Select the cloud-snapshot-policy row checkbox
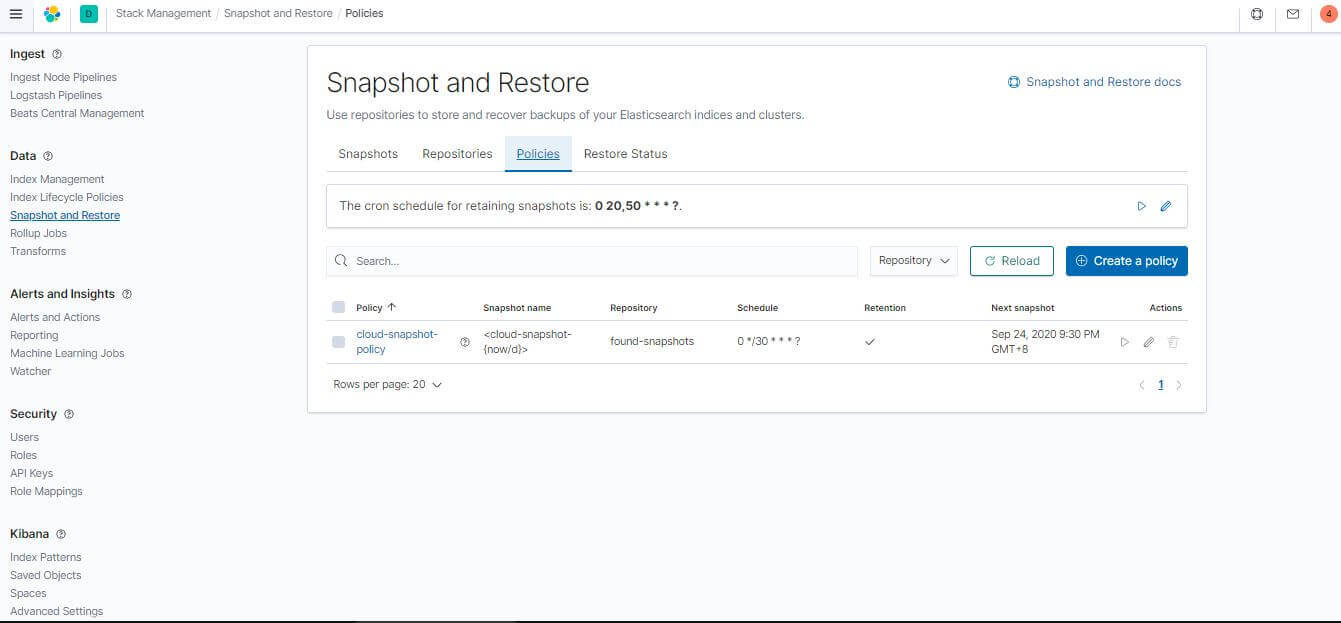 (338, 341)
